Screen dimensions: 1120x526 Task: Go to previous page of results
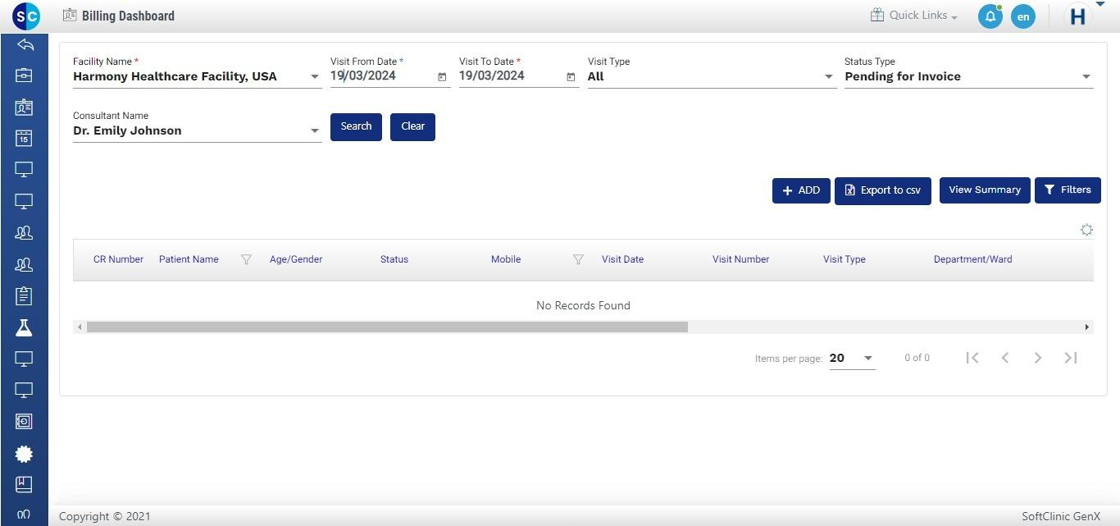[1005, 358]
